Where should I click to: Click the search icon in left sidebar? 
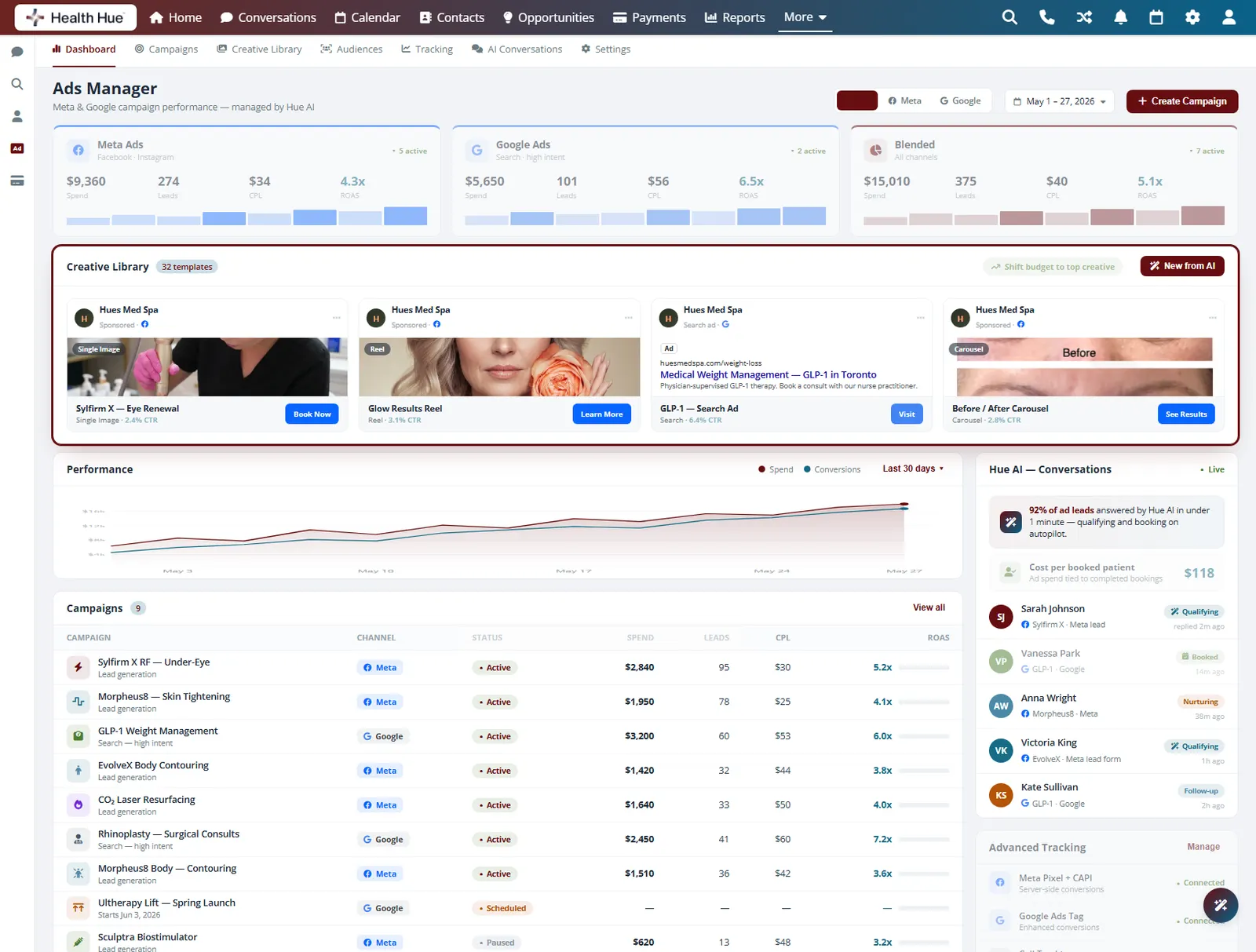(17, 84)
